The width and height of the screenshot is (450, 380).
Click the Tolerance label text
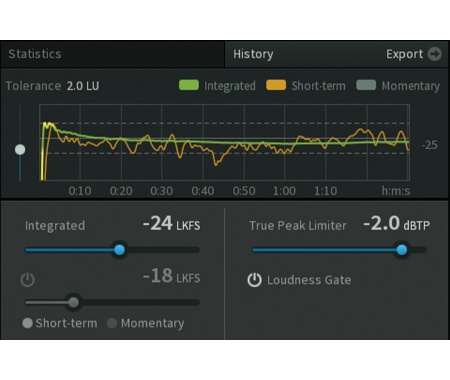click(x=33, y=86)
